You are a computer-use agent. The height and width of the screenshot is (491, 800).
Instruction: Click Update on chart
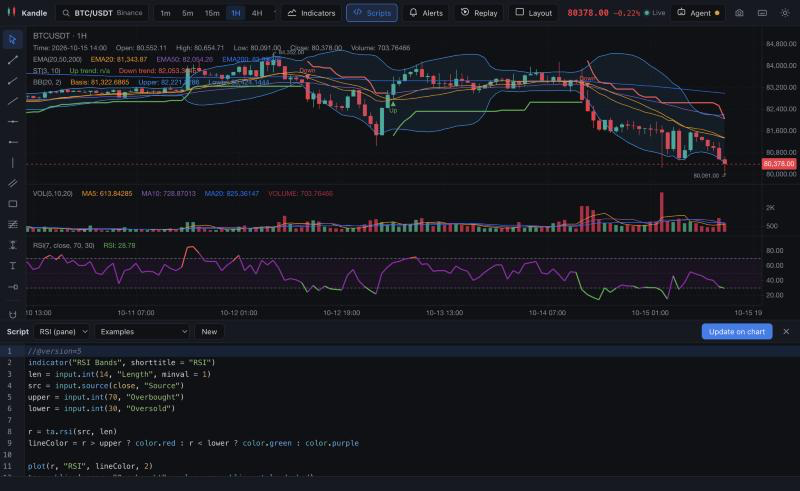[737, 332]
